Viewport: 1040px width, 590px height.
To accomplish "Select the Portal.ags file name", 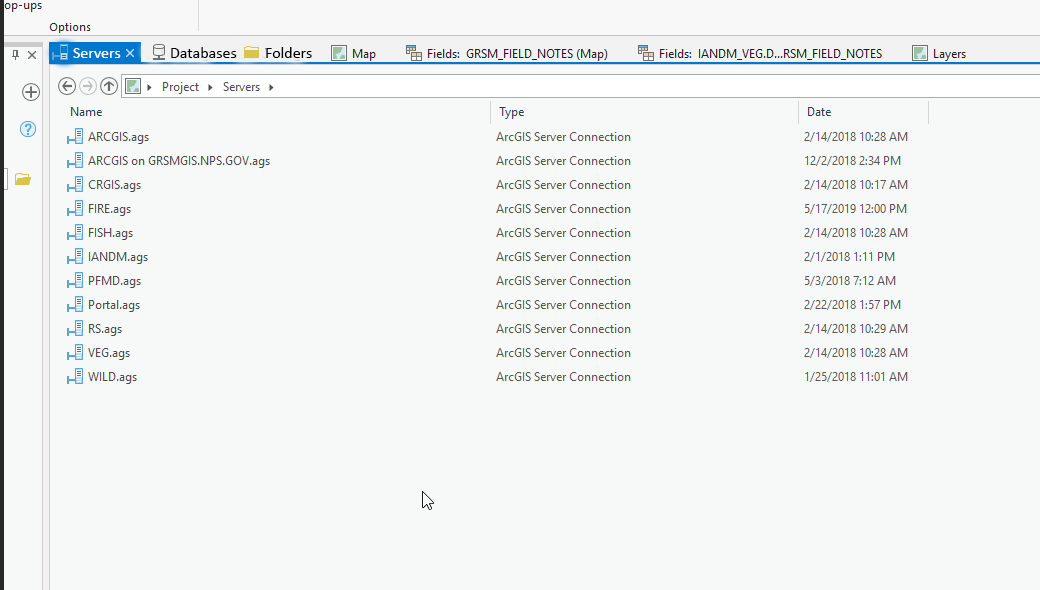I will tap(114, 305).
